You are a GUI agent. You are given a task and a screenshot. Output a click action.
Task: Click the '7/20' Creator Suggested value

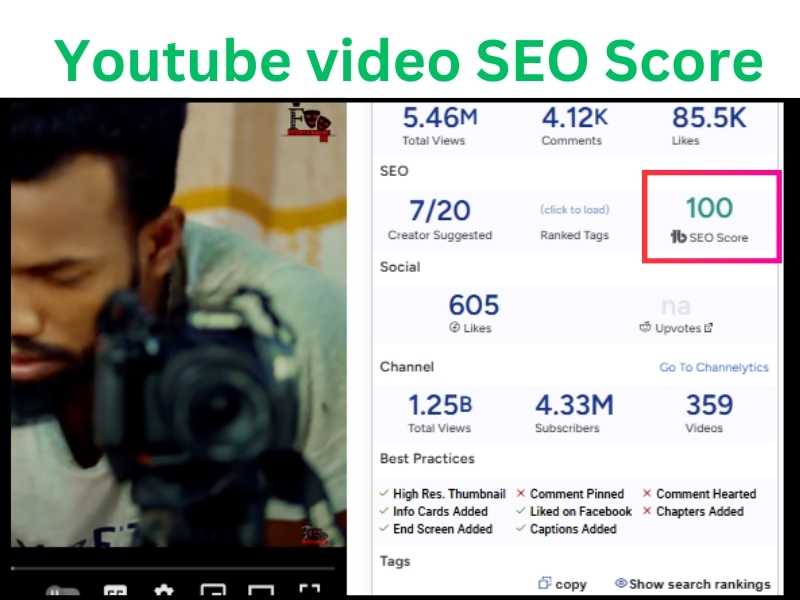pos(440,211)
